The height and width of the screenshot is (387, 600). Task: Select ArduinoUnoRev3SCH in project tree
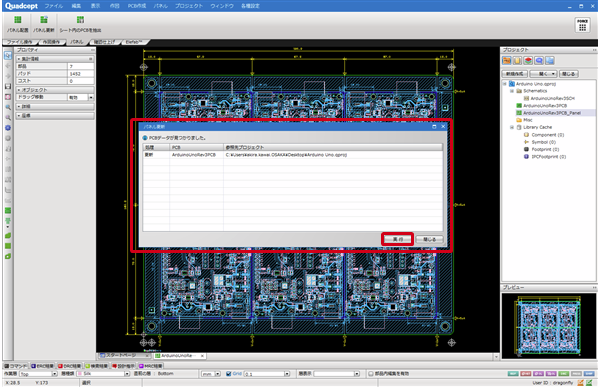click(x=553, y=98)
